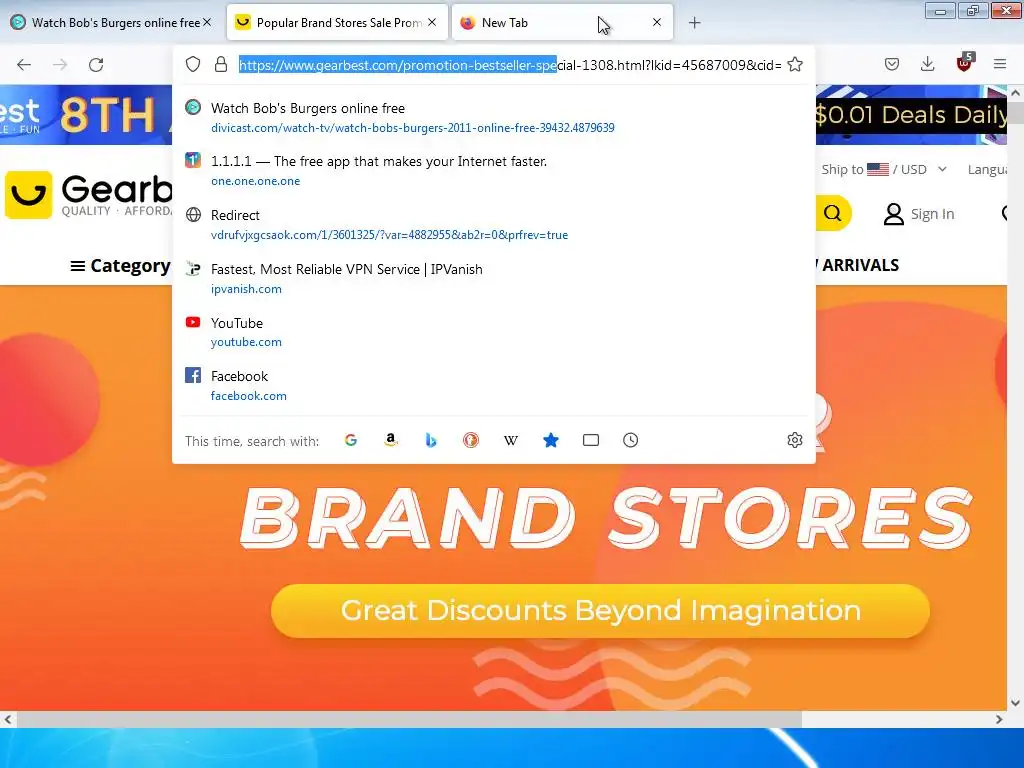This screenshot has height=768, width=1024.
Task: Click the Sign In link
Action: click(x=932, y=214)
